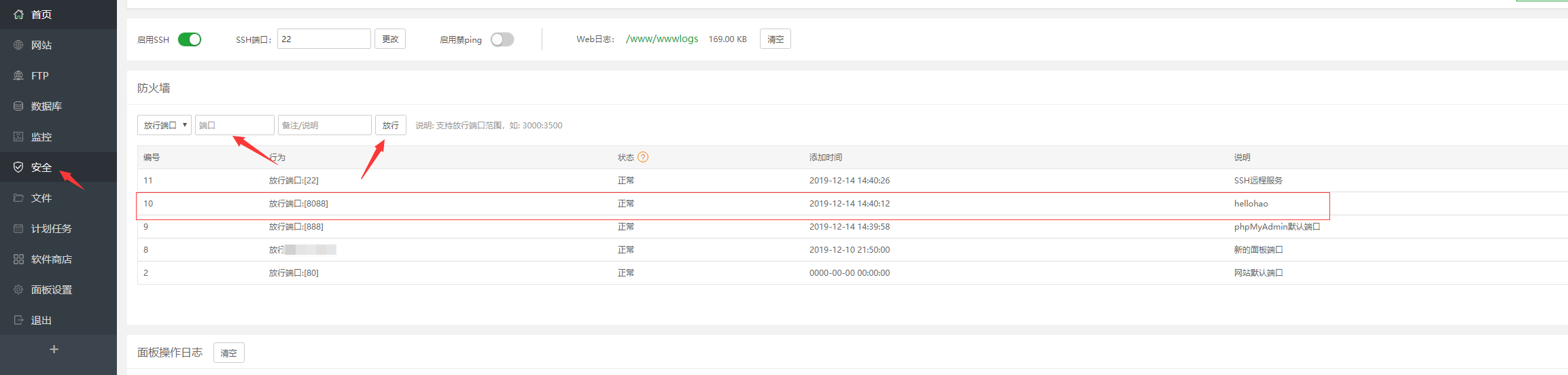
Task: Disable the 启用SSH toggle switch
Action: [190, 39]
